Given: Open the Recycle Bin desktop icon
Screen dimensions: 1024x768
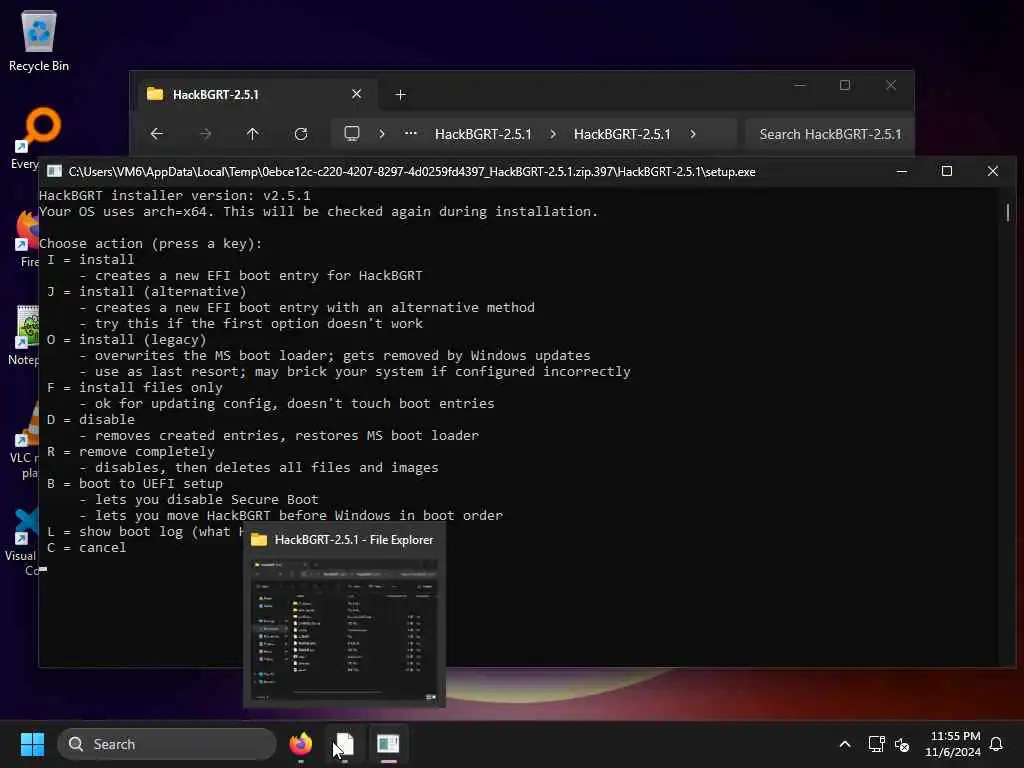Looking at the screenshot, I should click(x=39, y=40).
